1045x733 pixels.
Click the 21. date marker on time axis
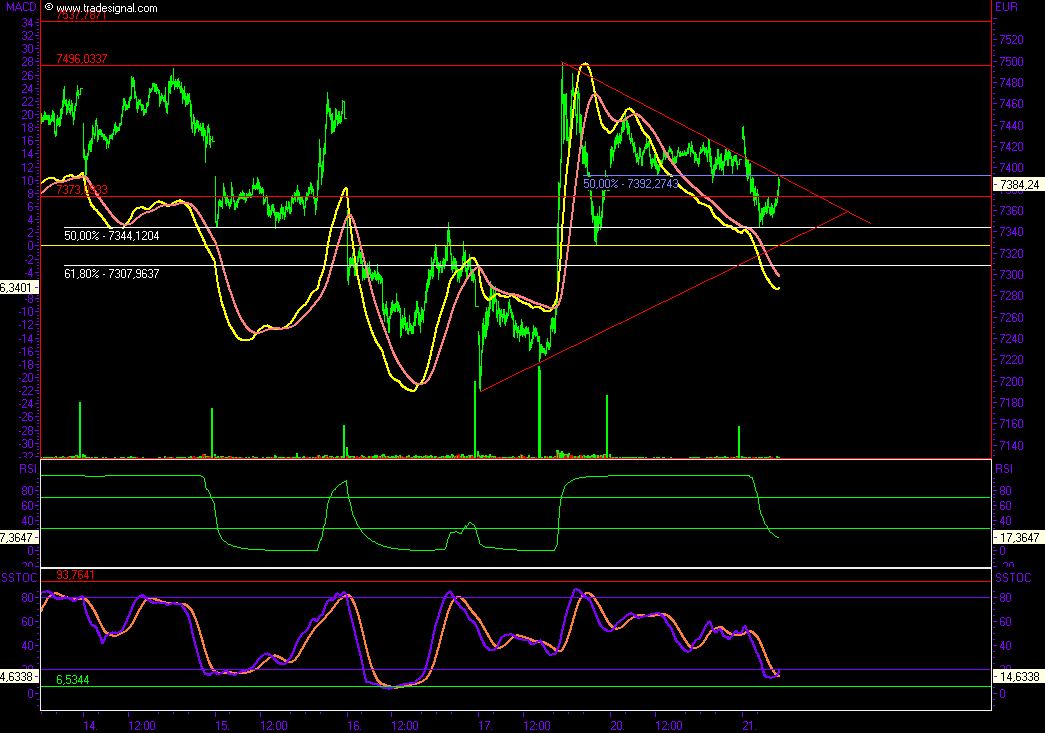coord(746,724)
